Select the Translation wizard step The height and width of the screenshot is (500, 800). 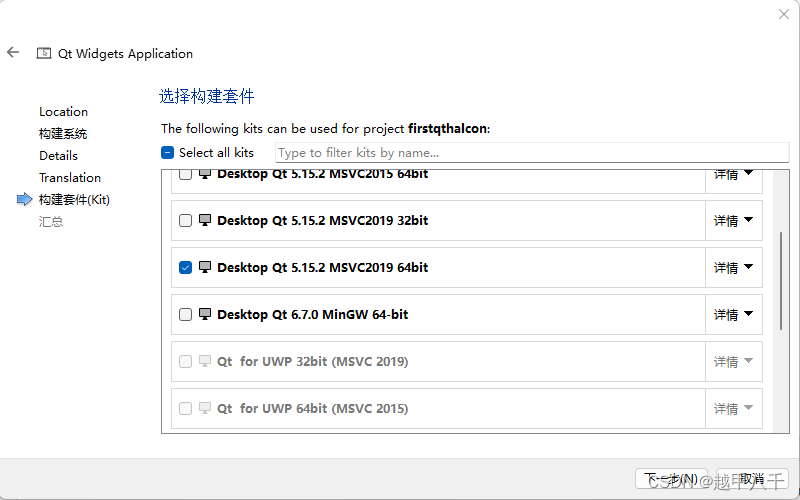click(x=70, y=178)
